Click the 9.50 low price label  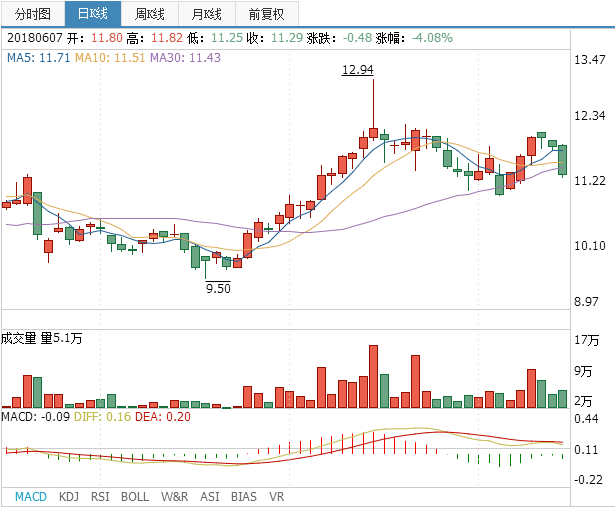[x=218, y=288]
